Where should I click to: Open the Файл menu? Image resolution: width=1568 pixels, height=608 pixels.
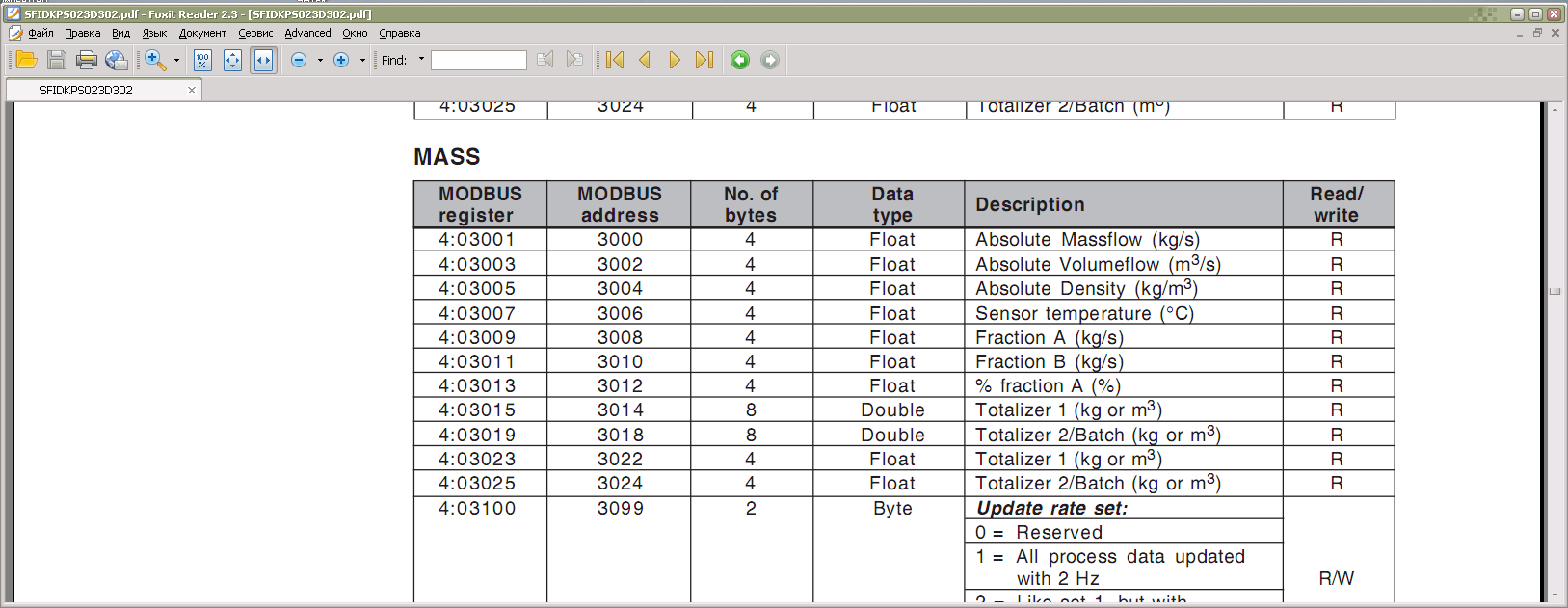(40, 33)
